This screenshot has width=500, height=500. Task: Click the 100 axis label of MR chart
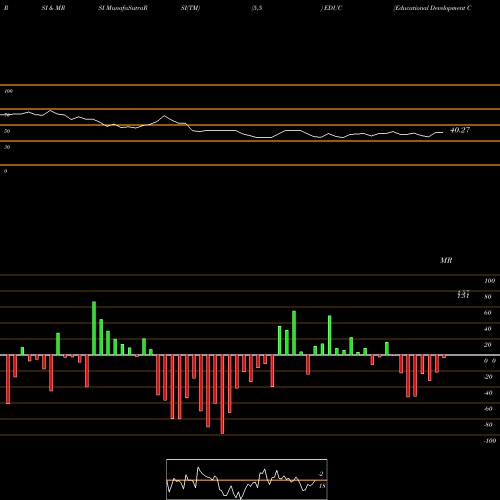tap(489, 281)
